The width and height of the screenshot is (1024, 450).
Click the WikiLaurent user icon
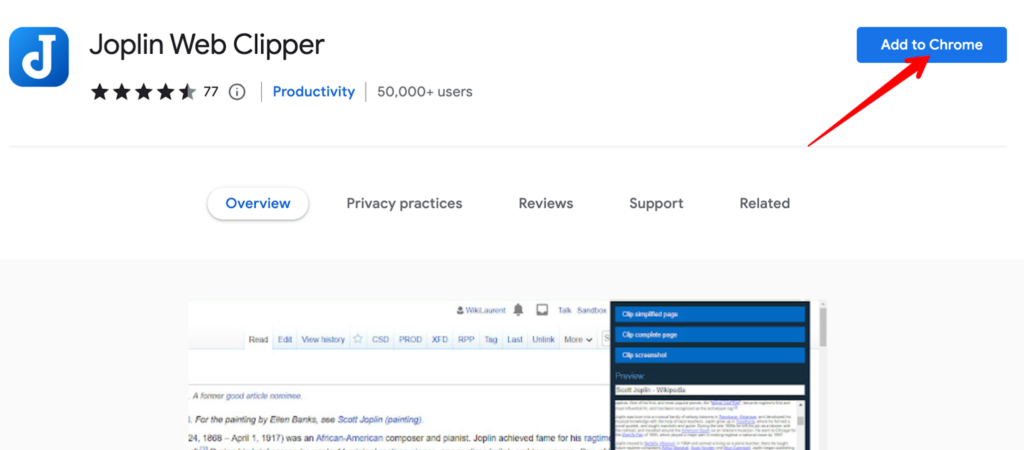460,310
